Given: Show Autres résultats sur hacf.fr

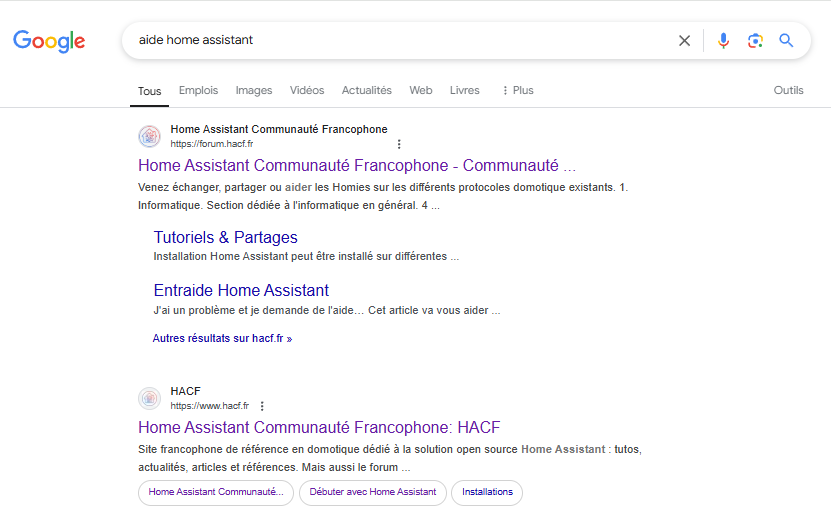Looking at the screenshot, I should [222, 338].
